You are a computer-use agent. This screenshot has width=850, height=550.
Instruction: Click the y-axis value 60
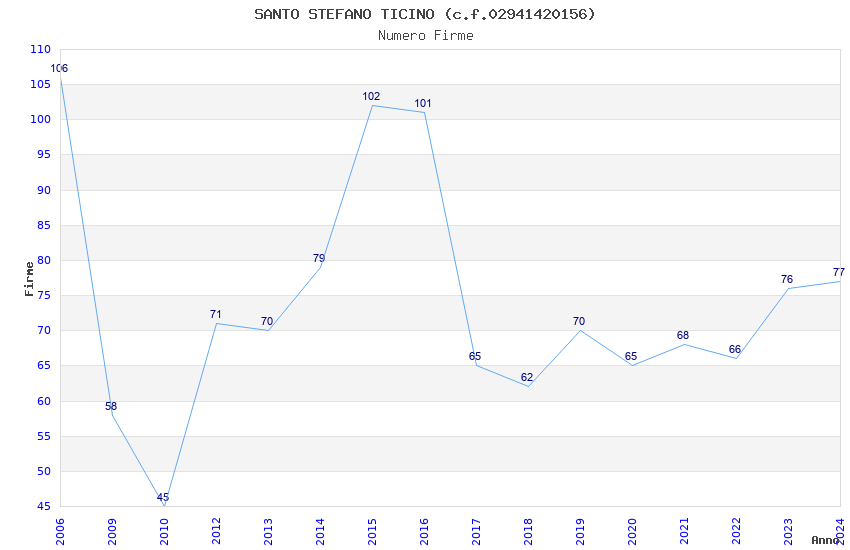(x=44, y=401)
